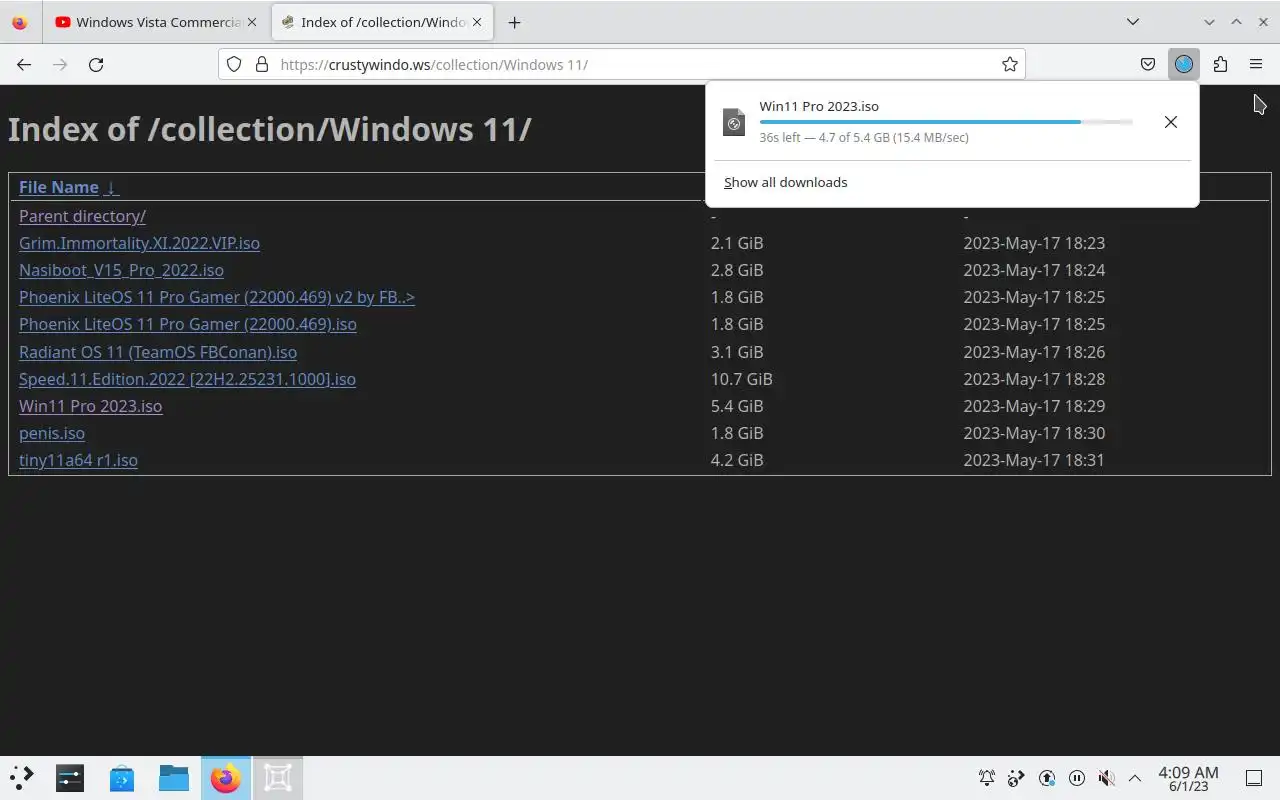Screen dimensions: 1280x800
Task: Click Show all downloads
Action: pyautogui.click(x=786, y=182)
